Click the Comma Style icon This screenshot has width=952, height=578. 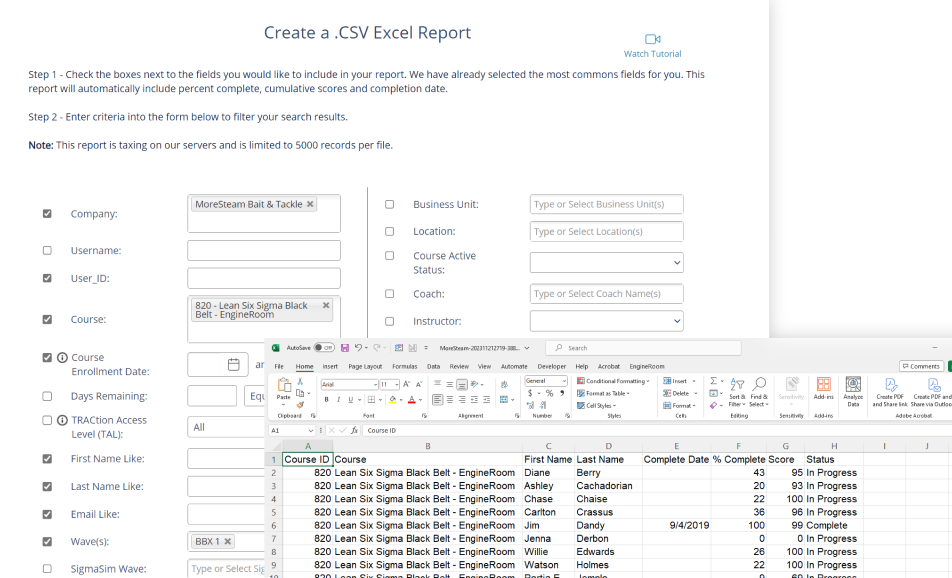pyautogui.click(x=562, y=393)
